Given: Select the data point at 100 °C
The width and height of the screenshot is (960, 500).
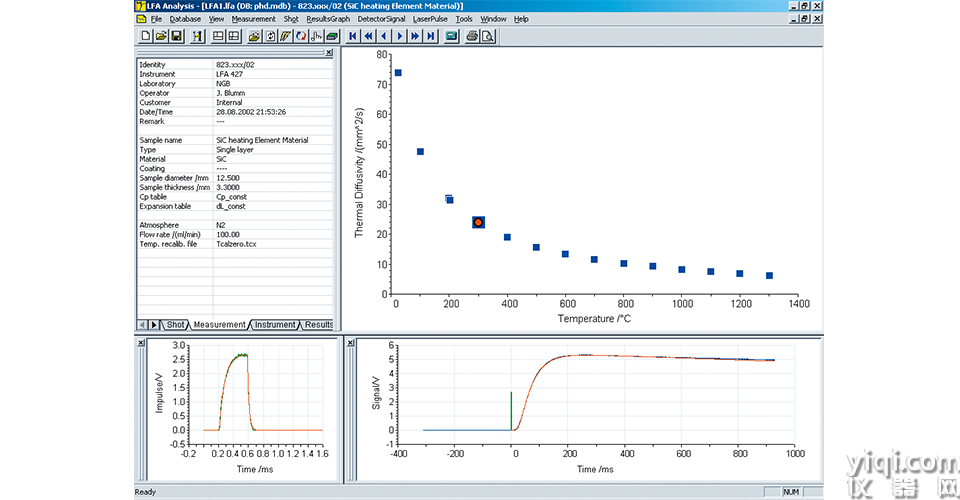Looking at the screenshot, I should [x=420, y=152].
